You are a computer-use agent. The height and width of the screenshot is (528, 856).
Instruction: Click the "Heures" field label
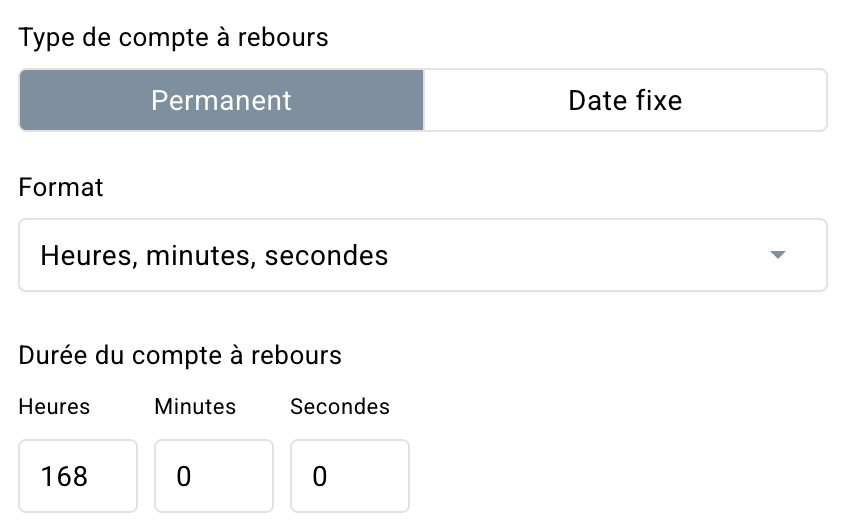click(54, 407)
